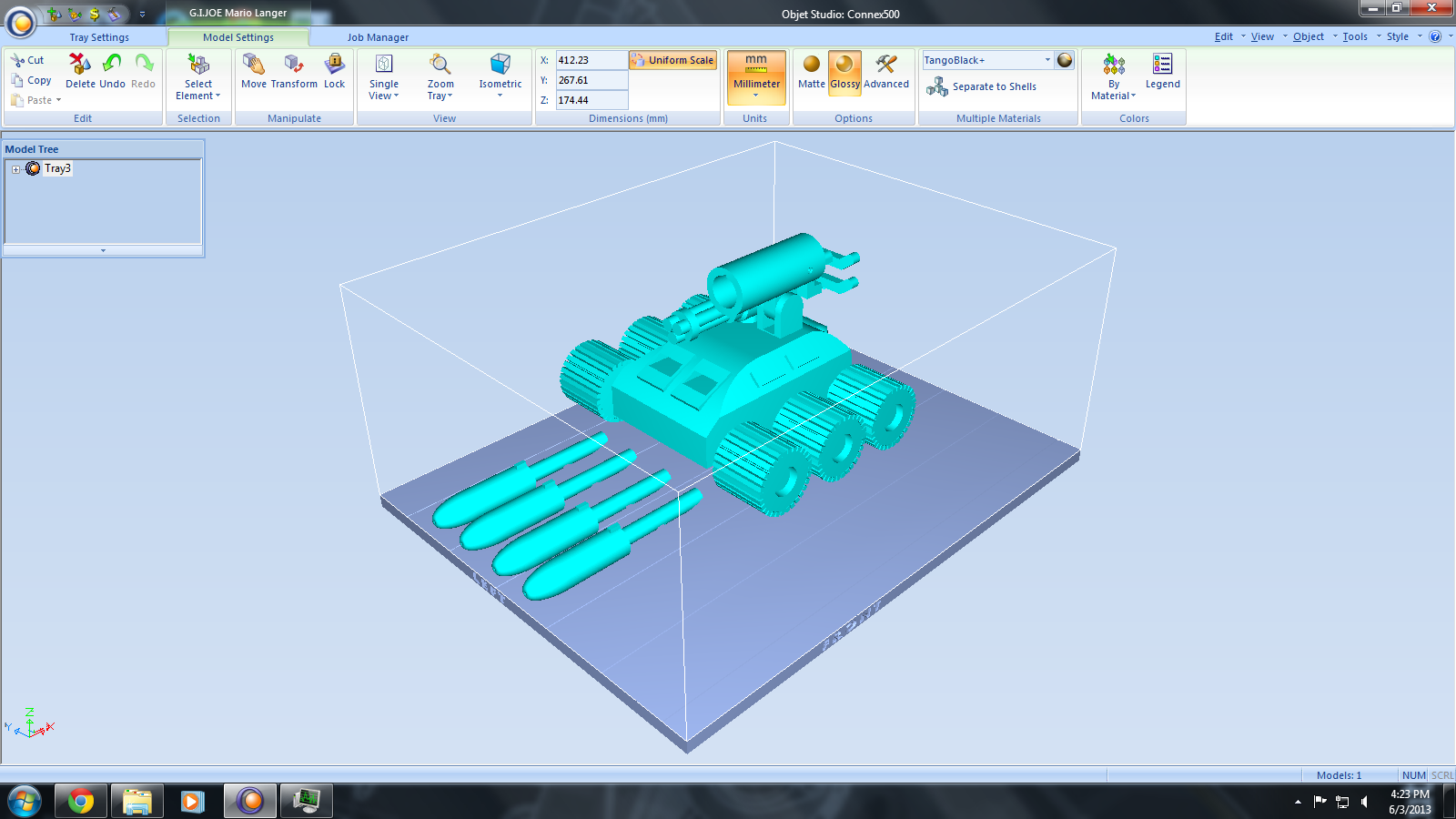The height and width of the screenshot is (819, 1456).
Task: Cut the selected model
Action: [x=27, y=60]
